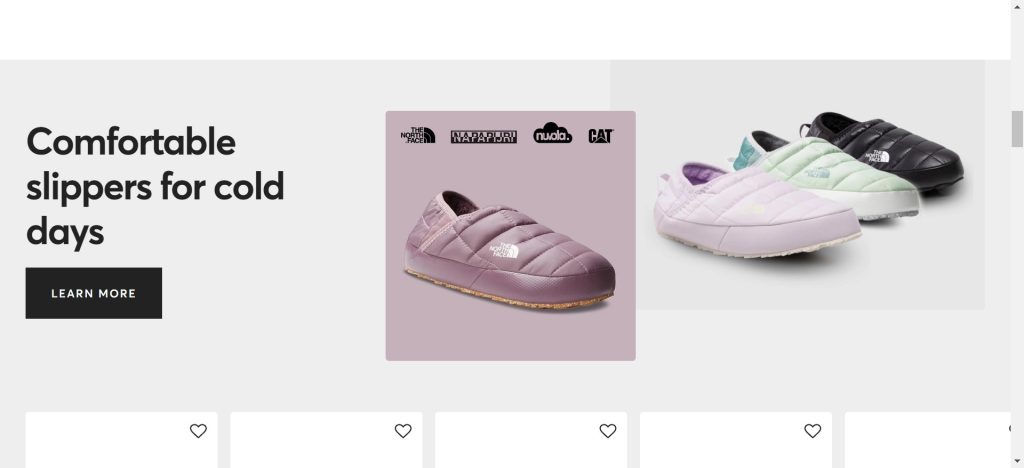The image size is (1024, 468).
Task: Choose the CAT brand logo
Action: 601,136
